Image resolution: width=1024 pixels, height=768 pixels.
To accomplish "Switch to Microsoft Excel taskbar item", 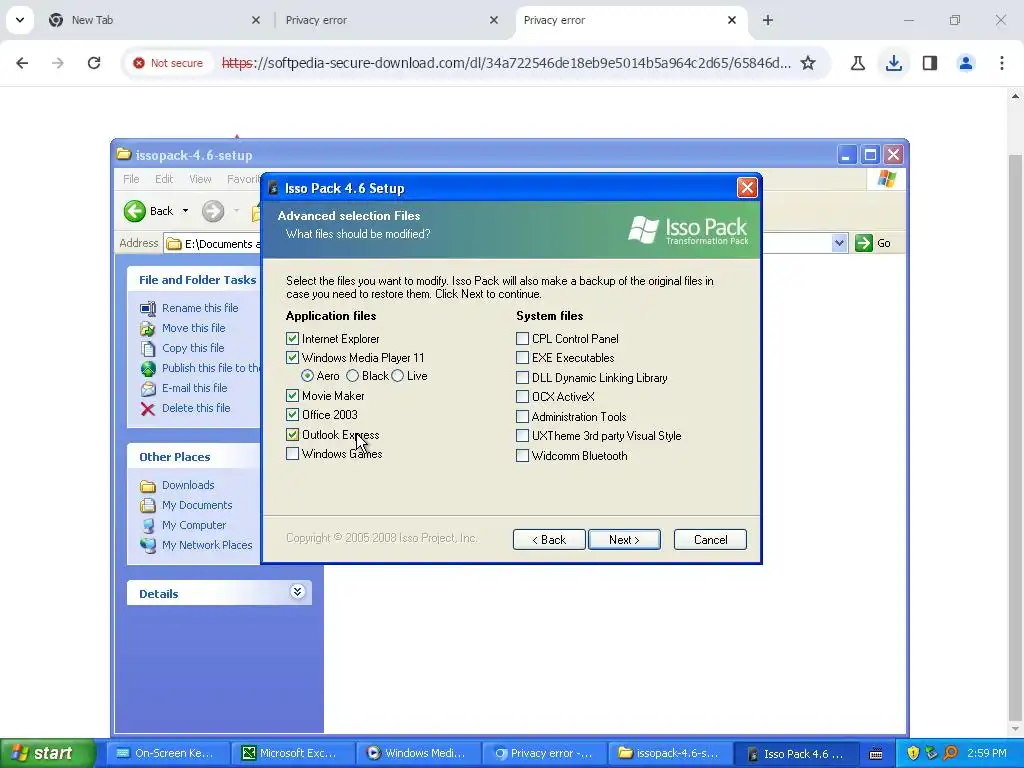I will [x=292, y=753].
